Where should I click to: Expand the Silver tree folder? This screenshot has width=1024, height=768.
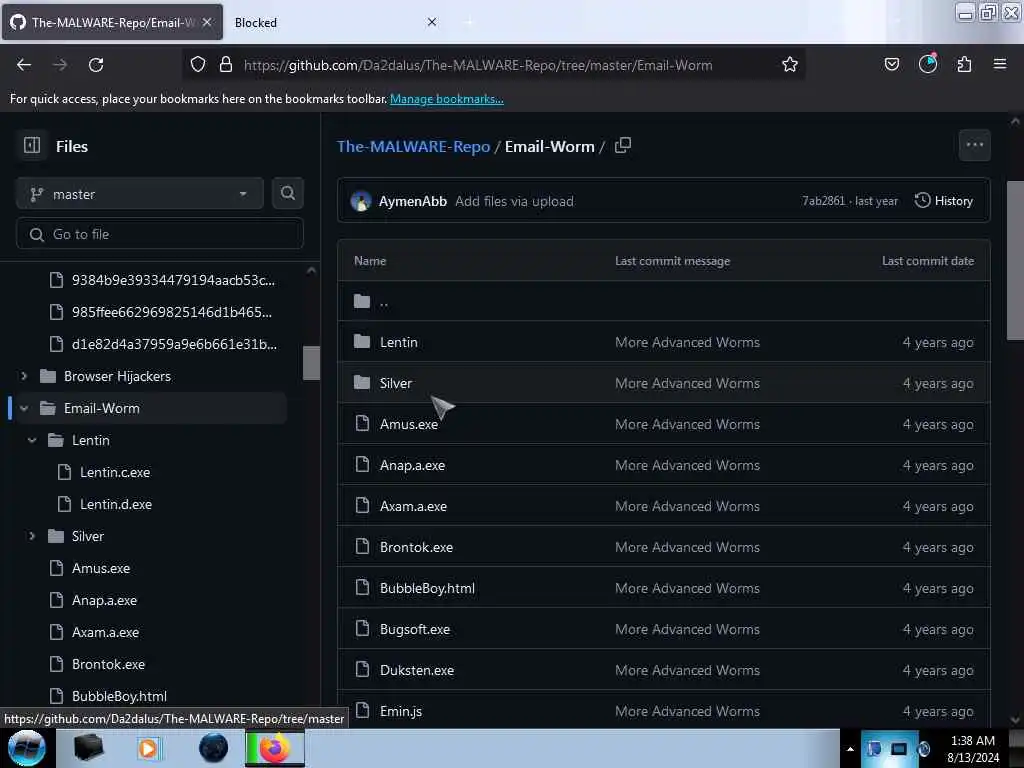[x=32, y=536]
